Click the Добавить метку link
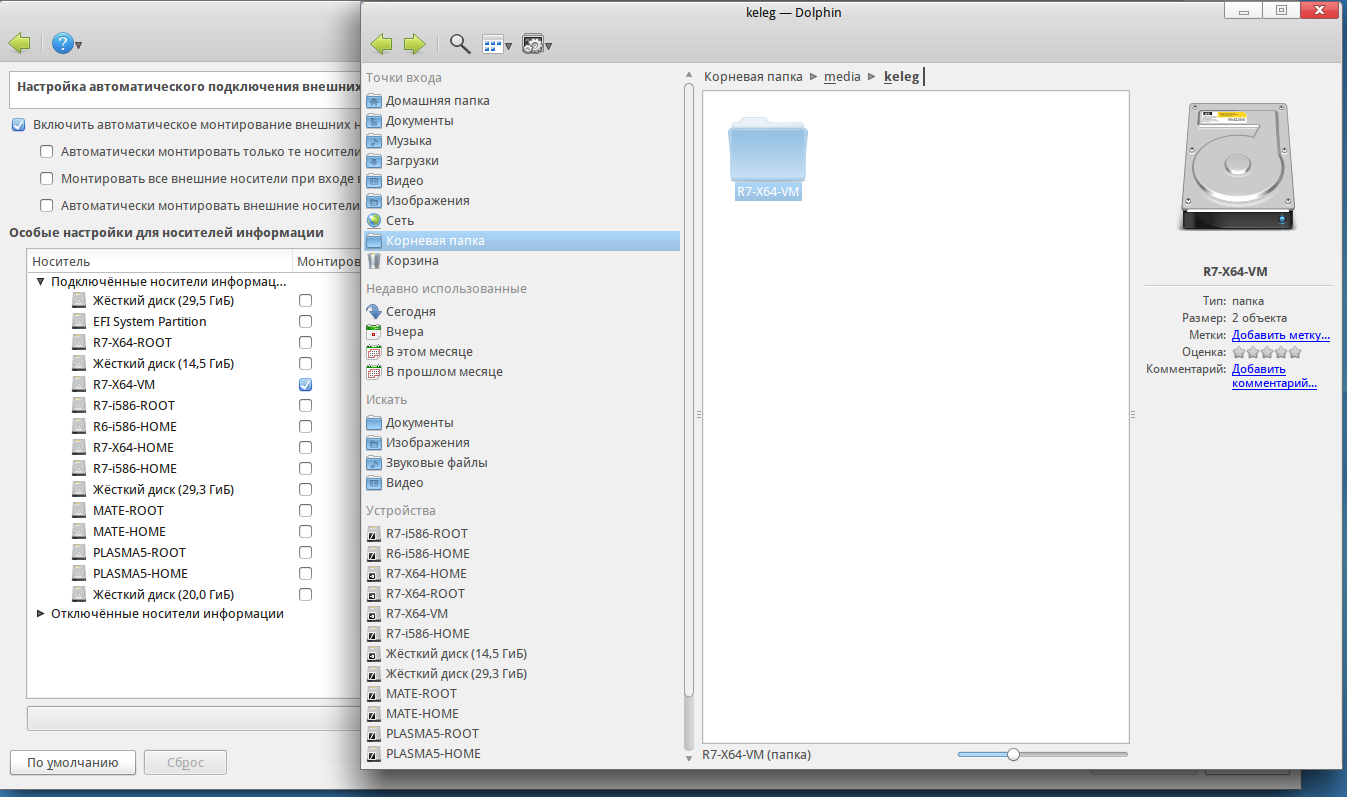 coord(1280,336)
